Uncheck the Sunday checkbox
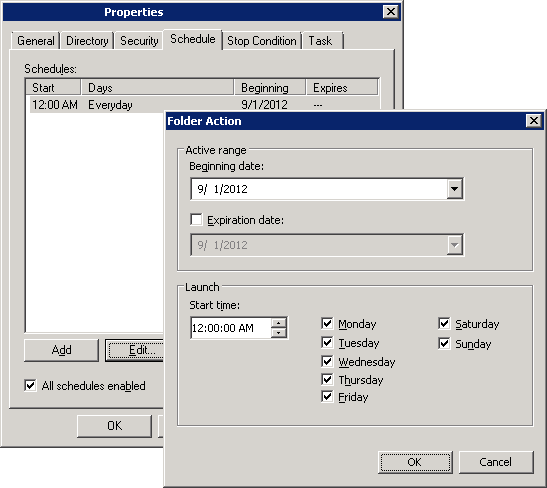 444,344
